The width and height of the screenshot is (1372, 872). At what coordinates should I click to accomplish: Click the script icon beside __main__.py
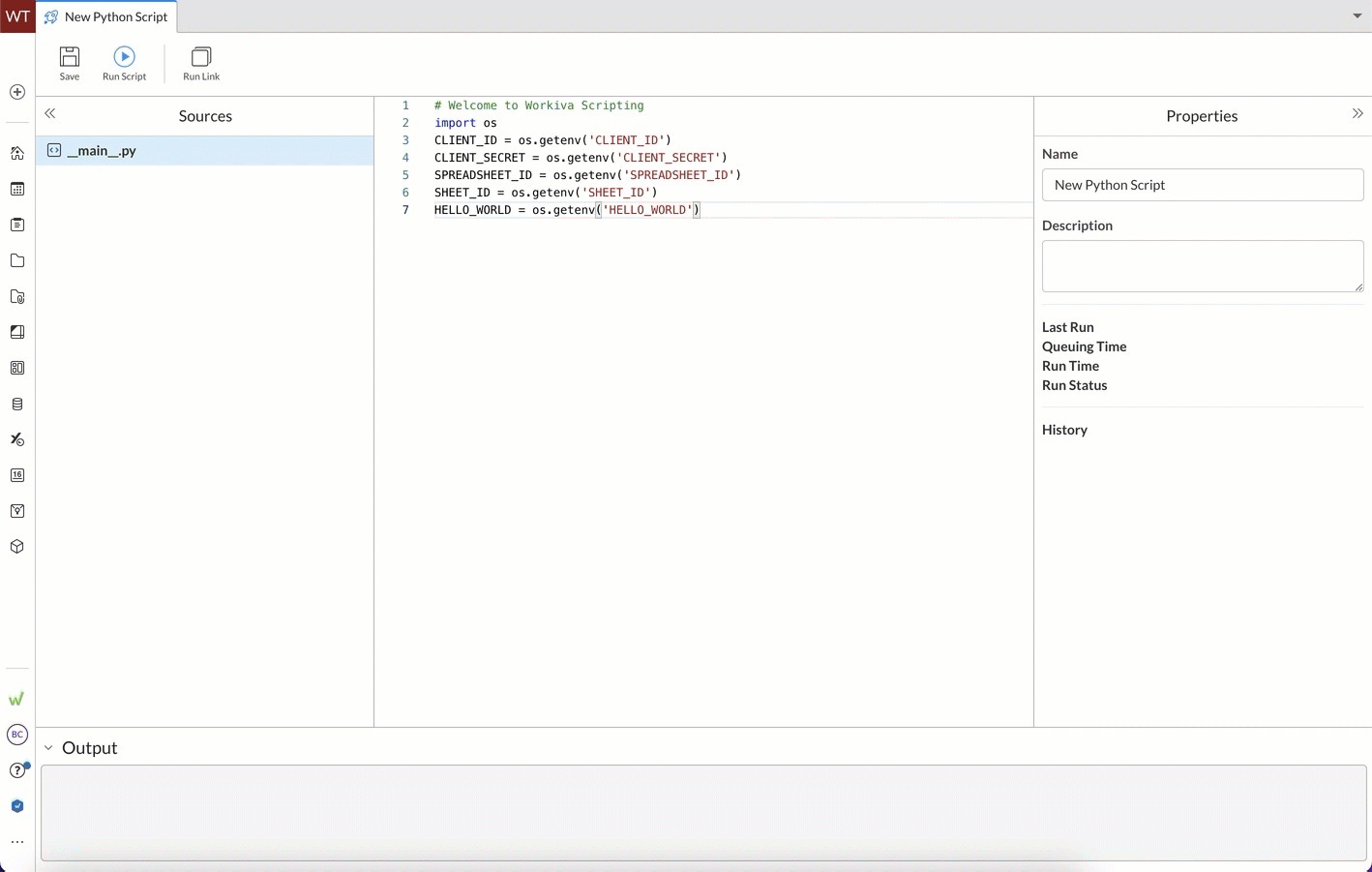[54, 150]
